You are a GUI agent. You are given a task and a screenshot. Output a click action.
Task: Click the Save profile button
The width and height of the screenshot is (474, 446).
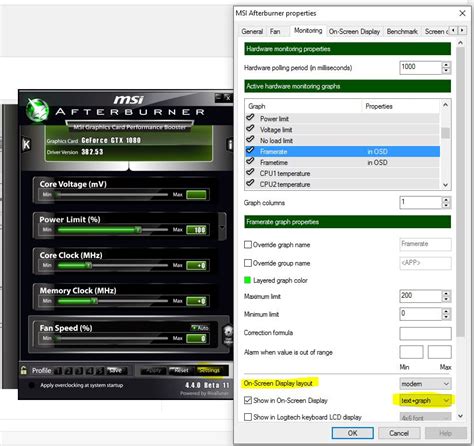[x=116, y=371]
